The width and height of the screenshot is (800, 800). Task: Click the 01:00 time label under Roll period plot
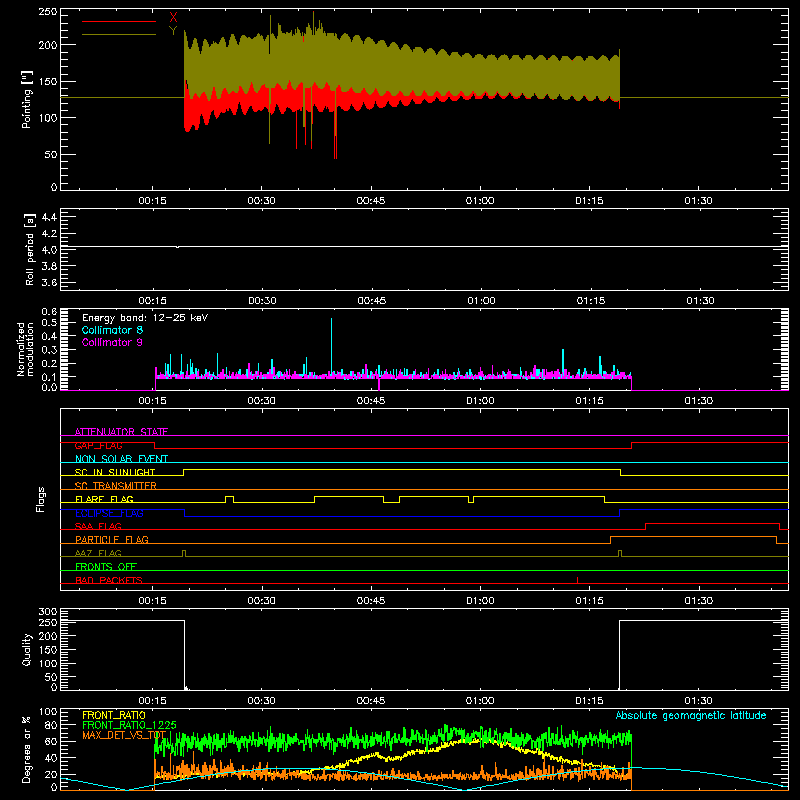481,301
